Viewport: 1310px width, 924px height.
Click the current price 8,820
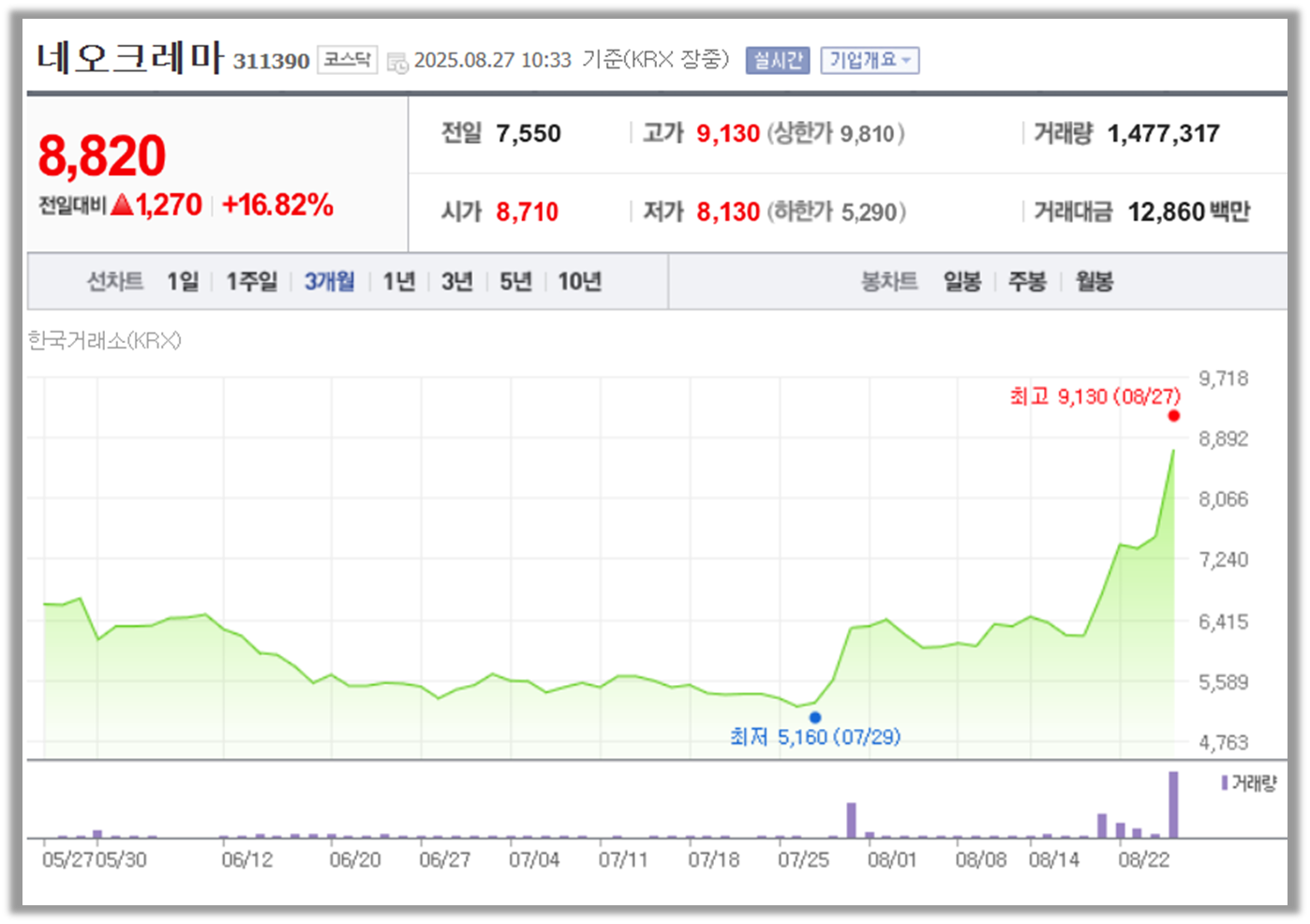pyautogui.click(x=102, y=156)
